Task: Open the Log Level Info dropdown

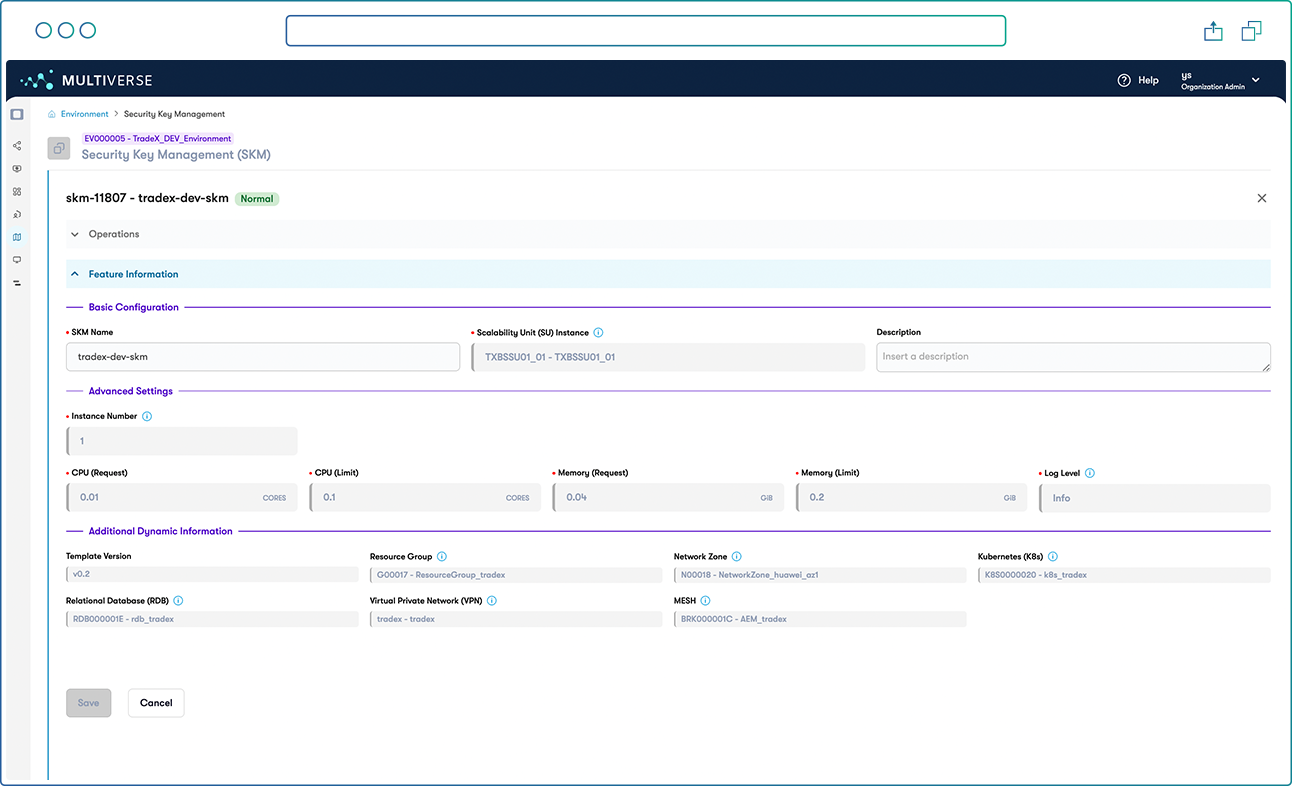Action: tap(1155, 498)
